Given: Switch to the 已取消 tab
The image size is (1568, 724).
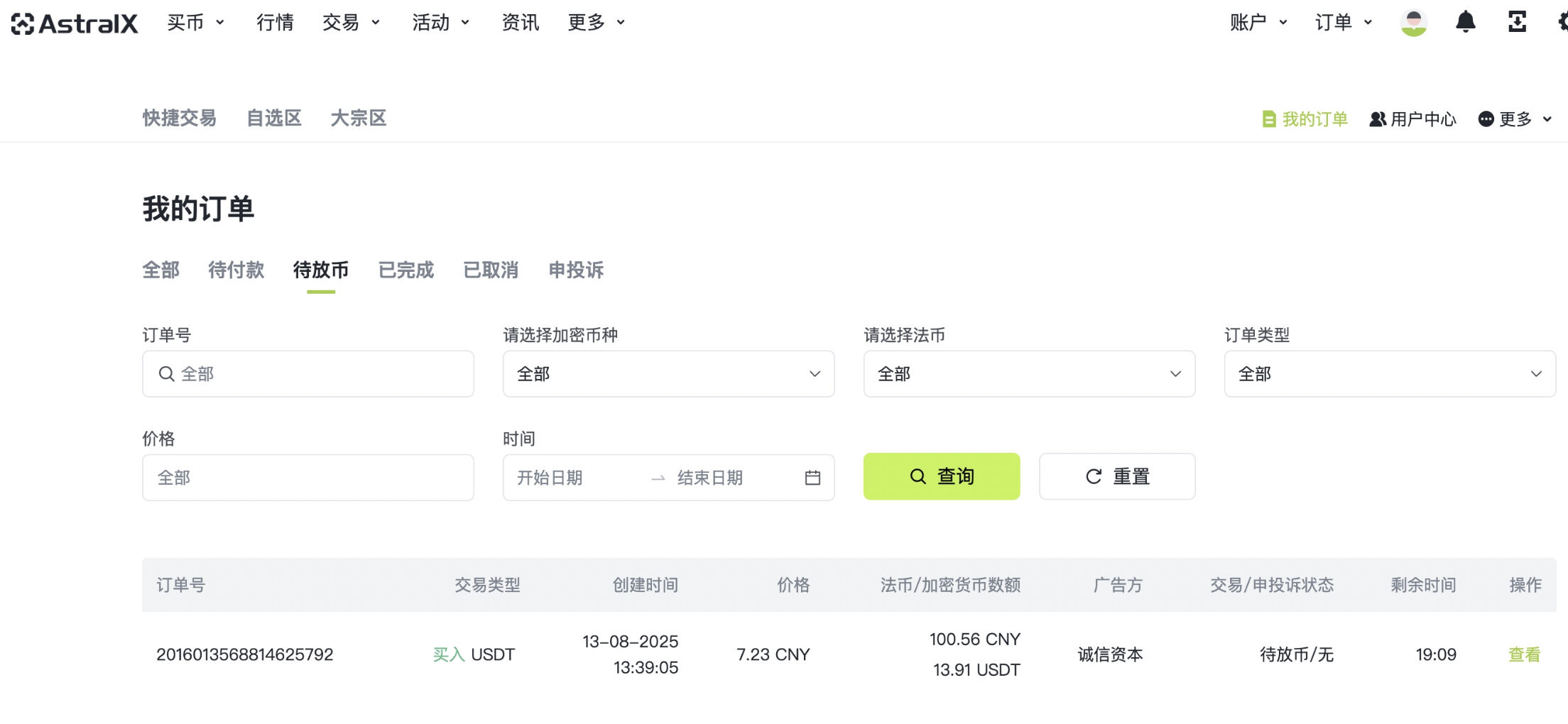Looking at the screenshot, I should click(491, 270).
